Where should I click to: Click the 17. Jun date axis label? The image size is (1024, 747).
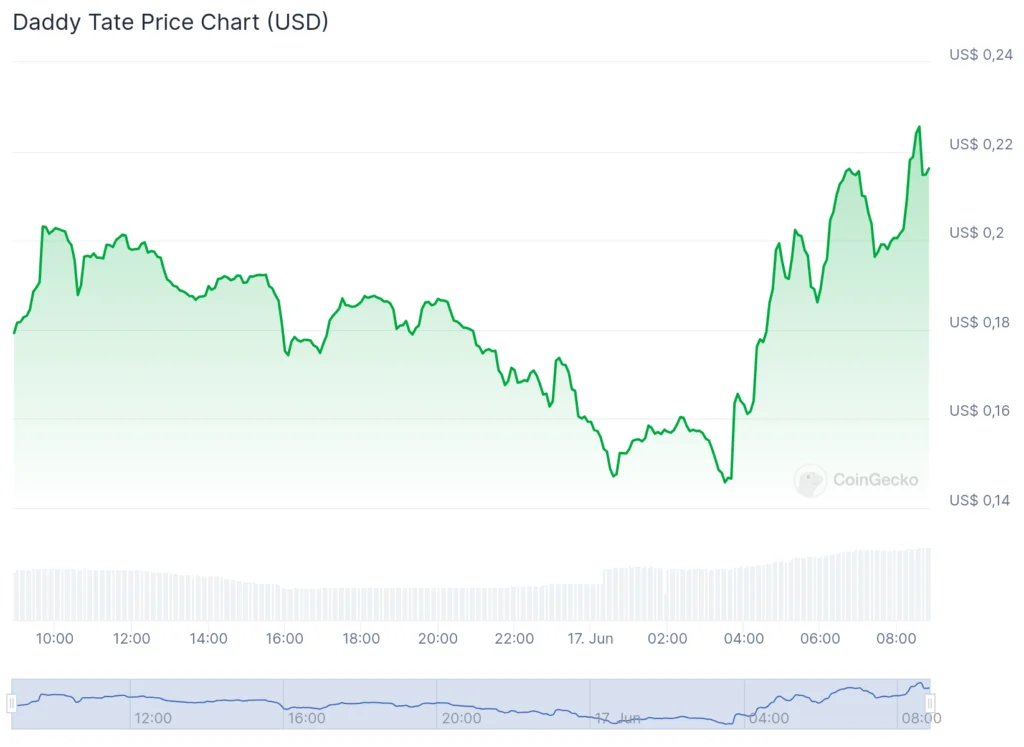590,639
